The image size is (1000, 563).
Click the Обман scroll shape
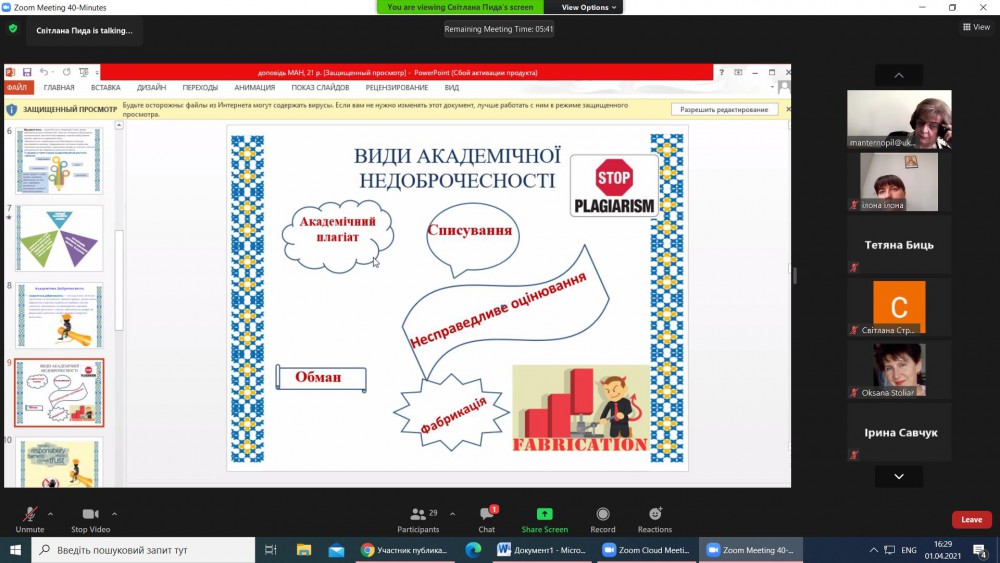coord(321,377)
